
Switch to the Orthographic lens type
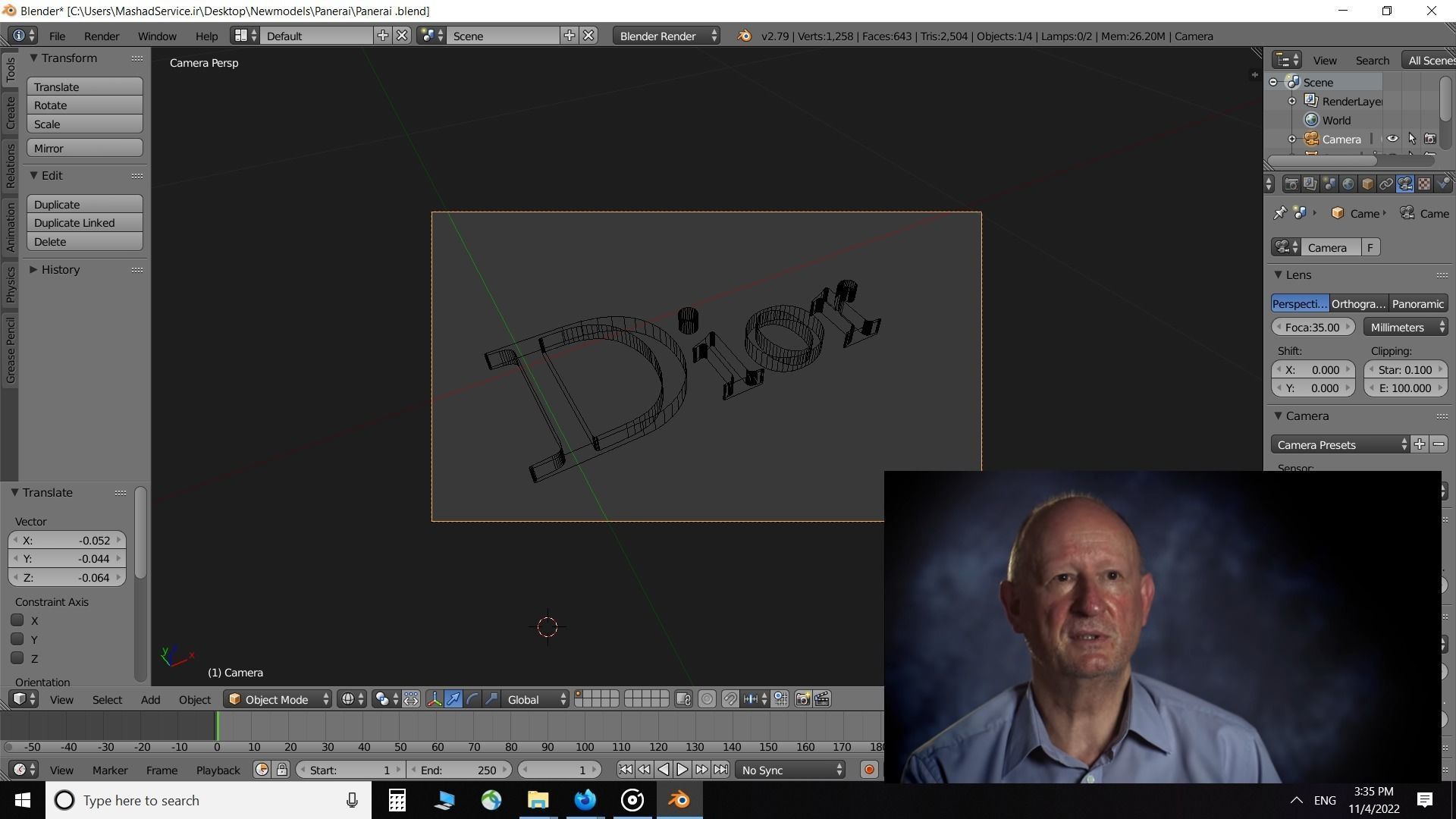[x=1357, y=303]
